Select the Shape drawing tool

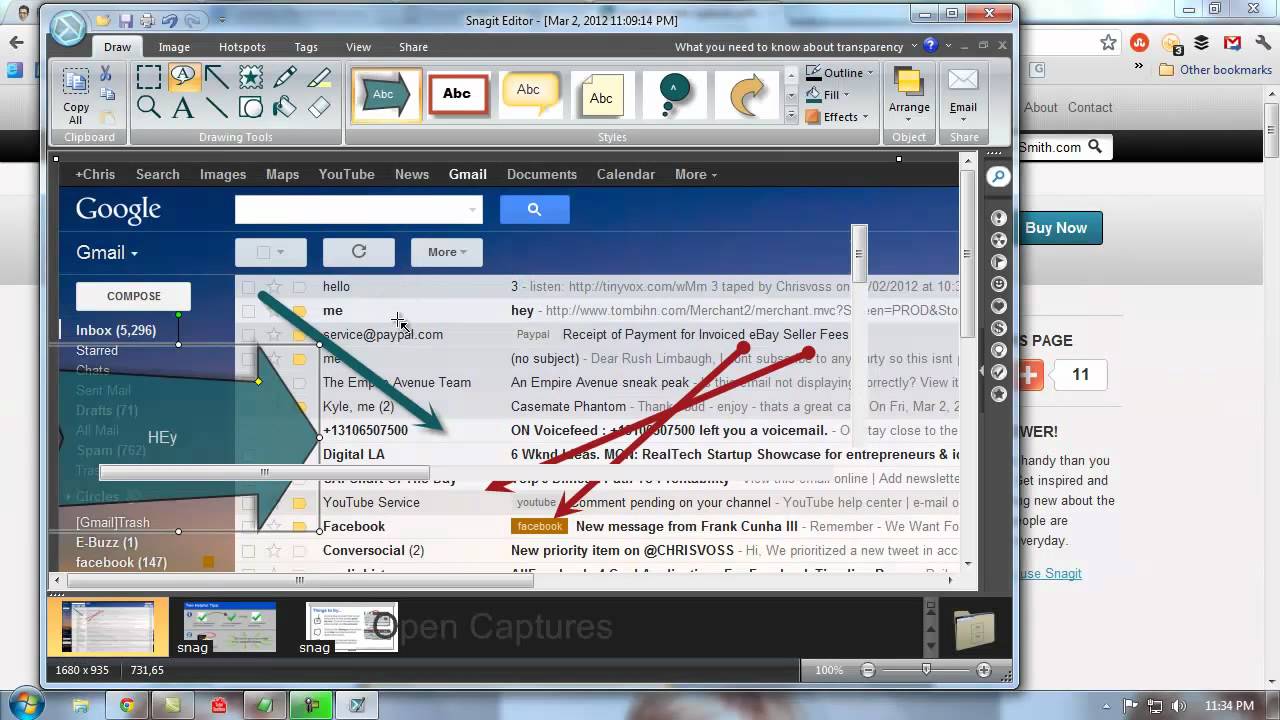(x=251, y=107)
